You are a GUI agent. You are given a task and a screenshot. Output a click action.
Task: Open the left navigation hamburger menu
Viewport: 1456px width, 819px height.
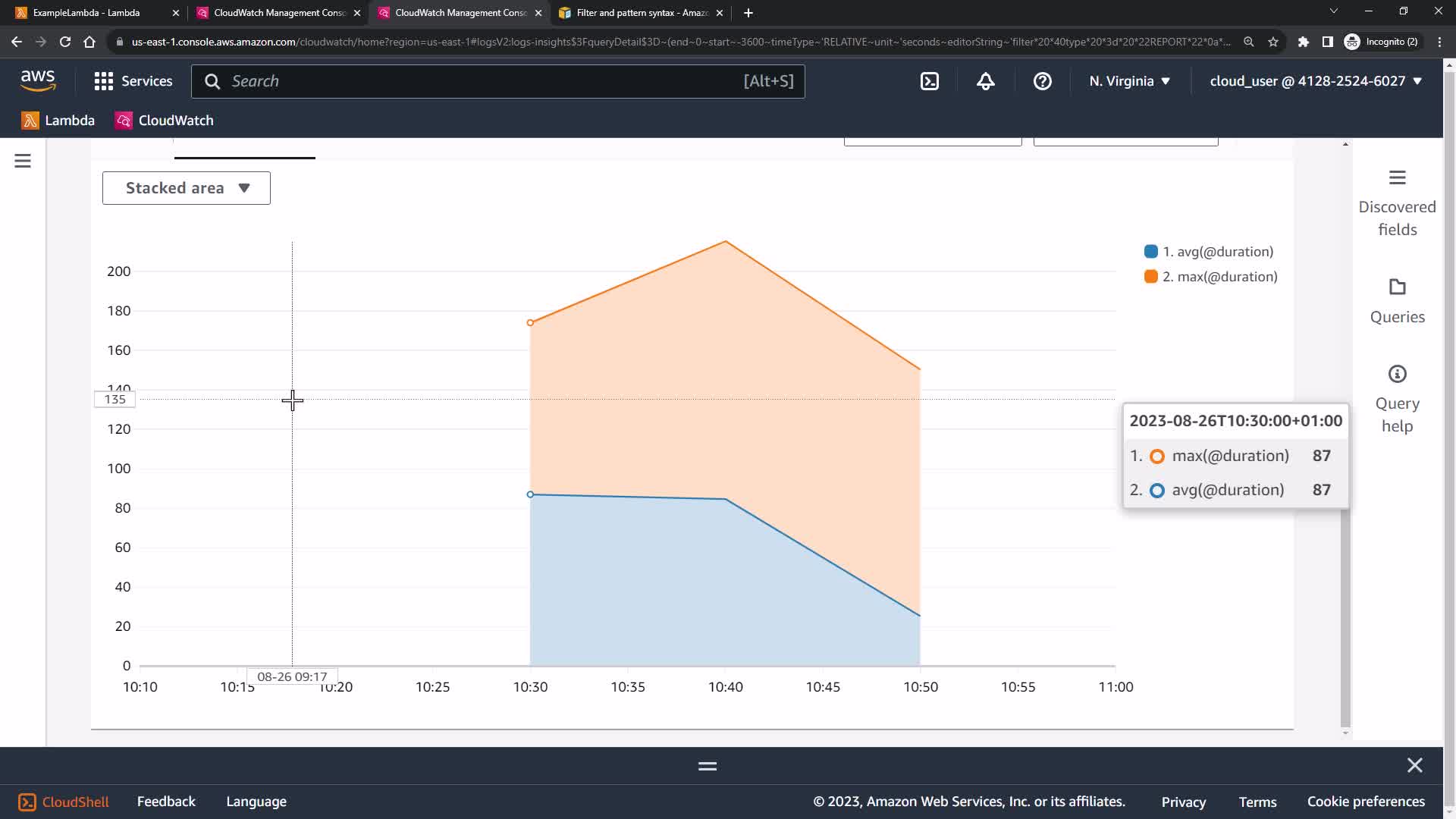click(x=23, y=161)
